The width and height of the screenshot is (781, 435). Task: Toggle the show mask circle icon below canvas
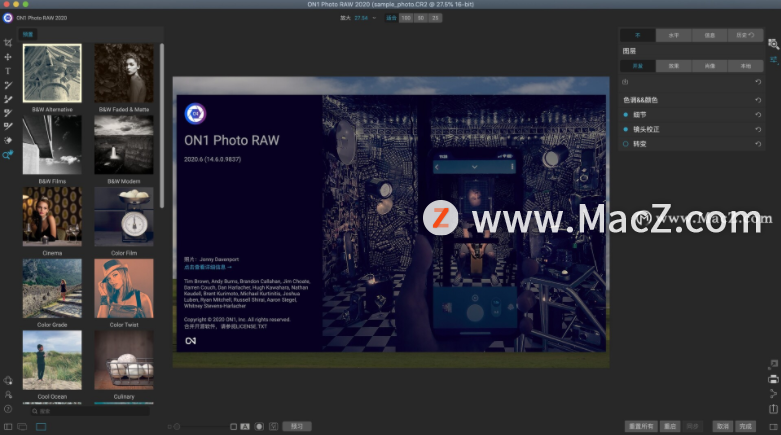pyautogui.click(x=259, y=427)
